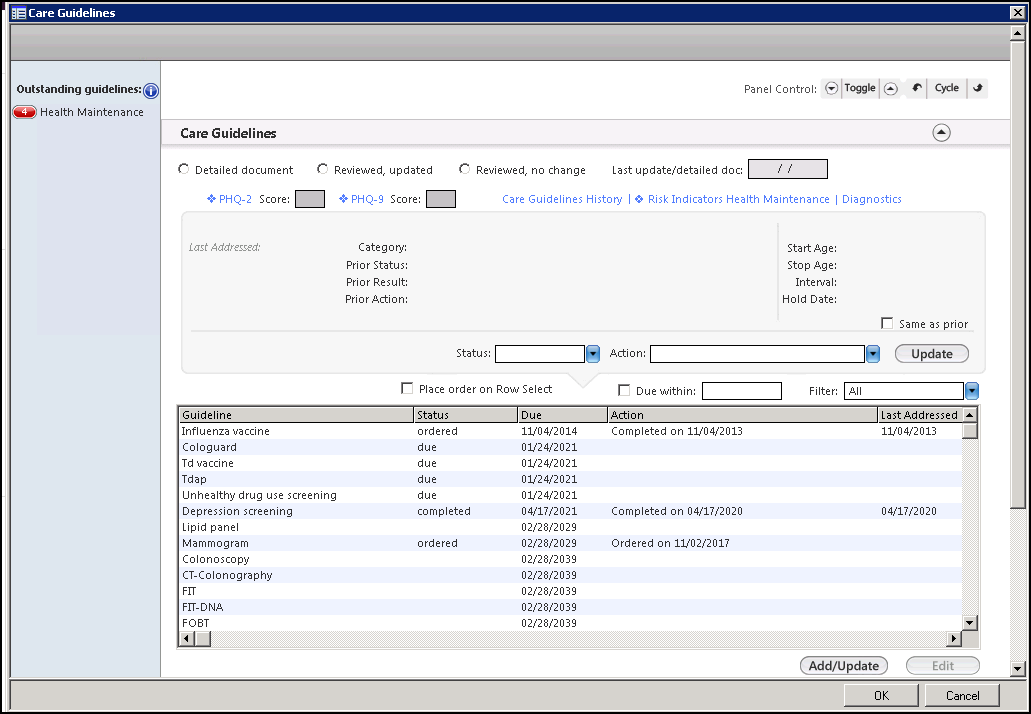The width and height of the screenshot is (1031, 714).
Task: Select the Influenza vaccine row
Action: (x=571, y=431)
